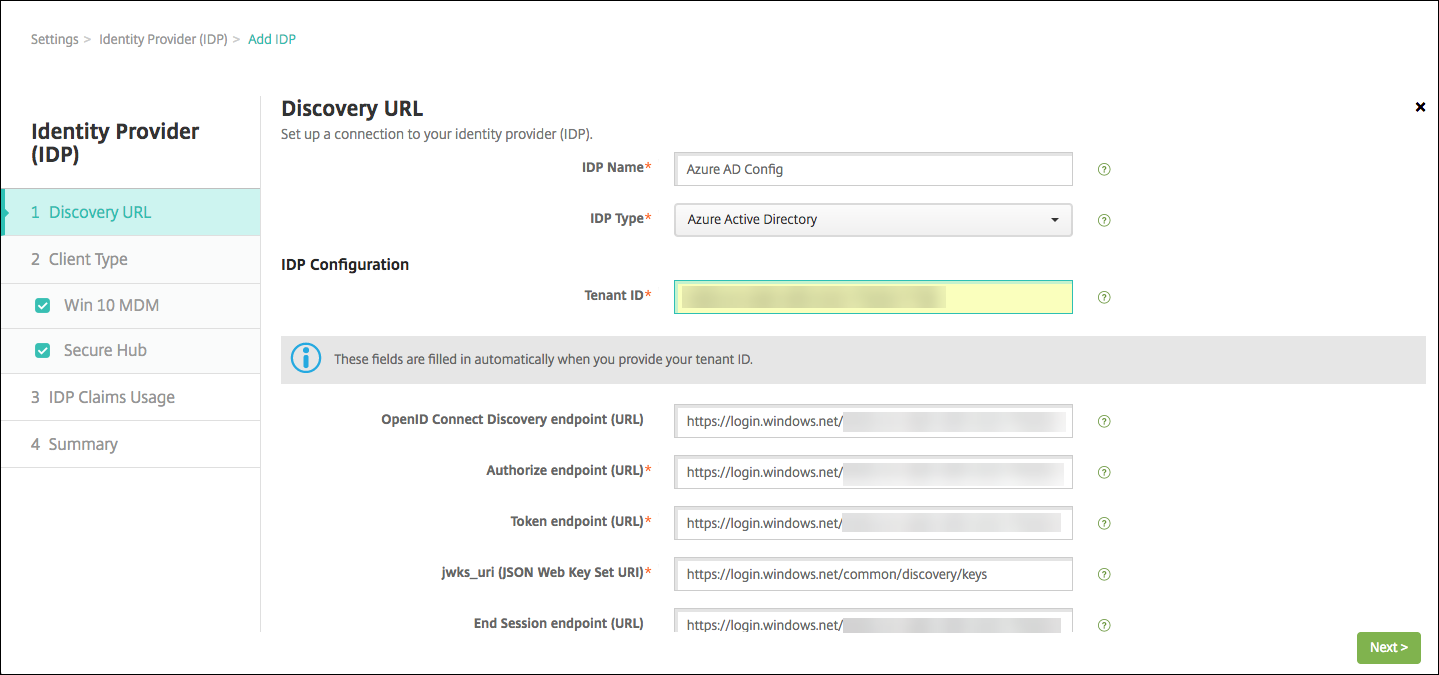Jump to the Summary step

pyautogui.click(x=83, y=444)
